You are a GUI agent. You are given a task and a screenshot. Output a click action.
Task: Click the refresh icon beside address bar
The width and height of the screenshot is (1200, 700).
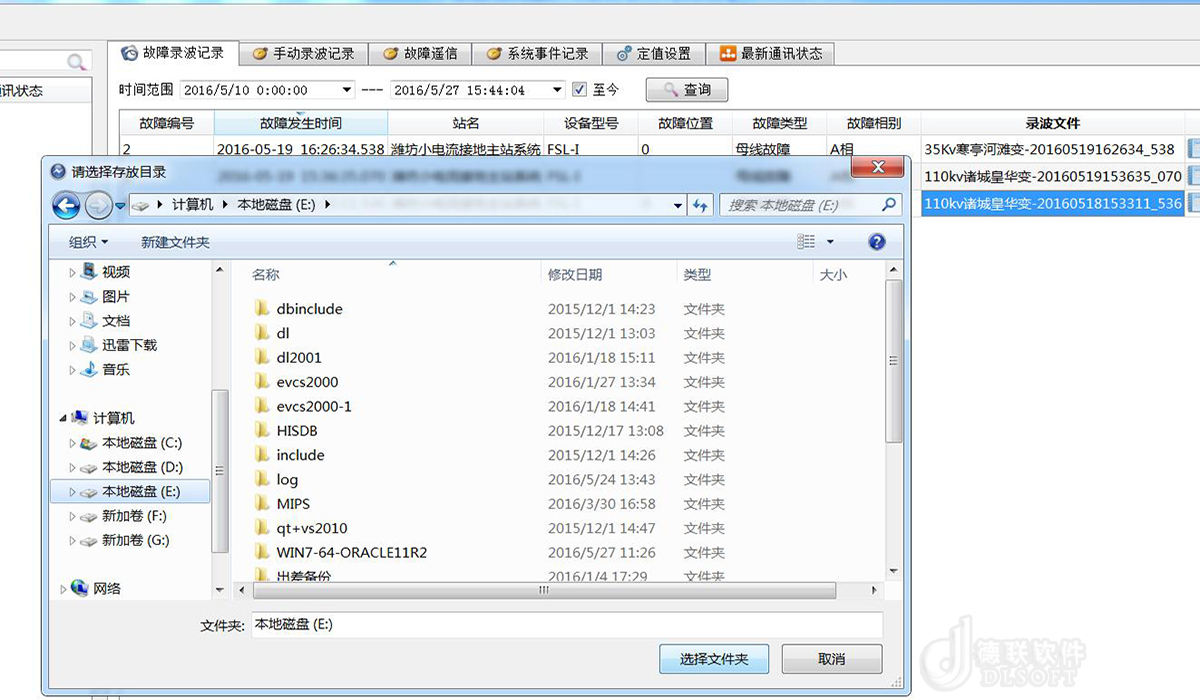point(701,205)
